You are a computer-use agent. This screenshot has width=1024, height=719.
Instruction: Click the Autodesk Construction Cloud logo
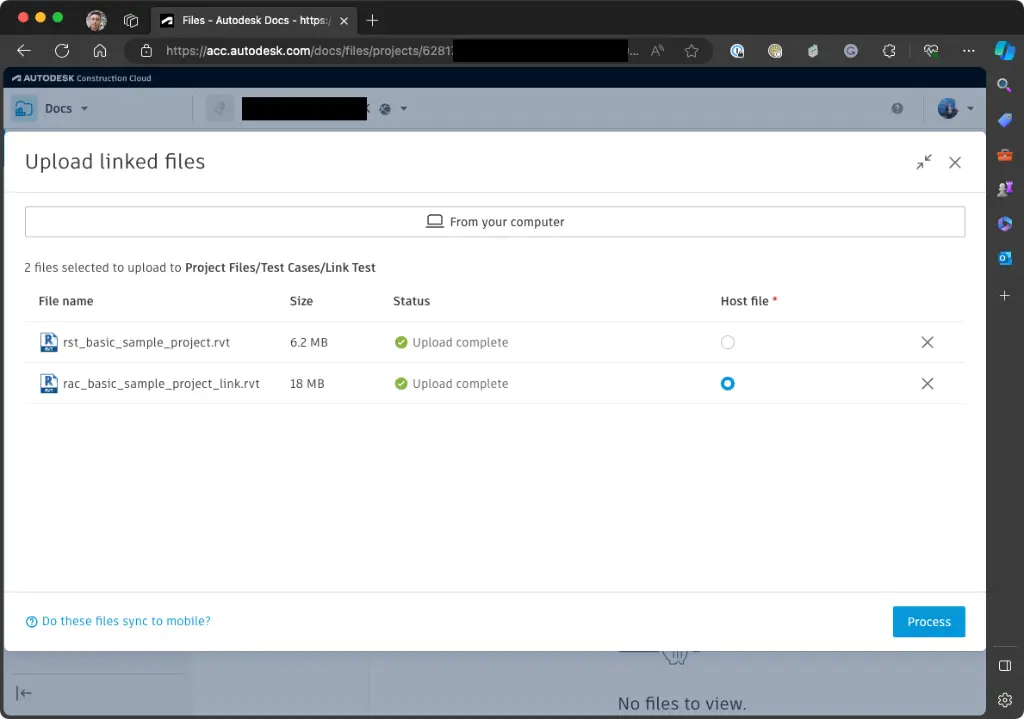coord(82,78)
